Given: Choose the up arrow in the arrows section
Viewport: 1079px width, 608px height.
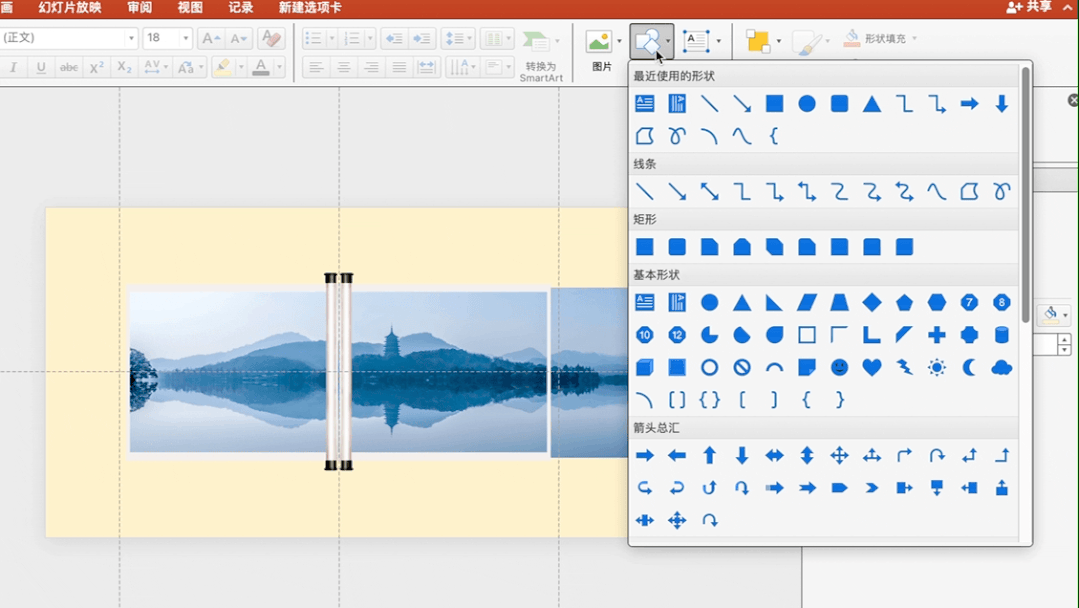Looking at the screenshot, I should tap(709, 456).
